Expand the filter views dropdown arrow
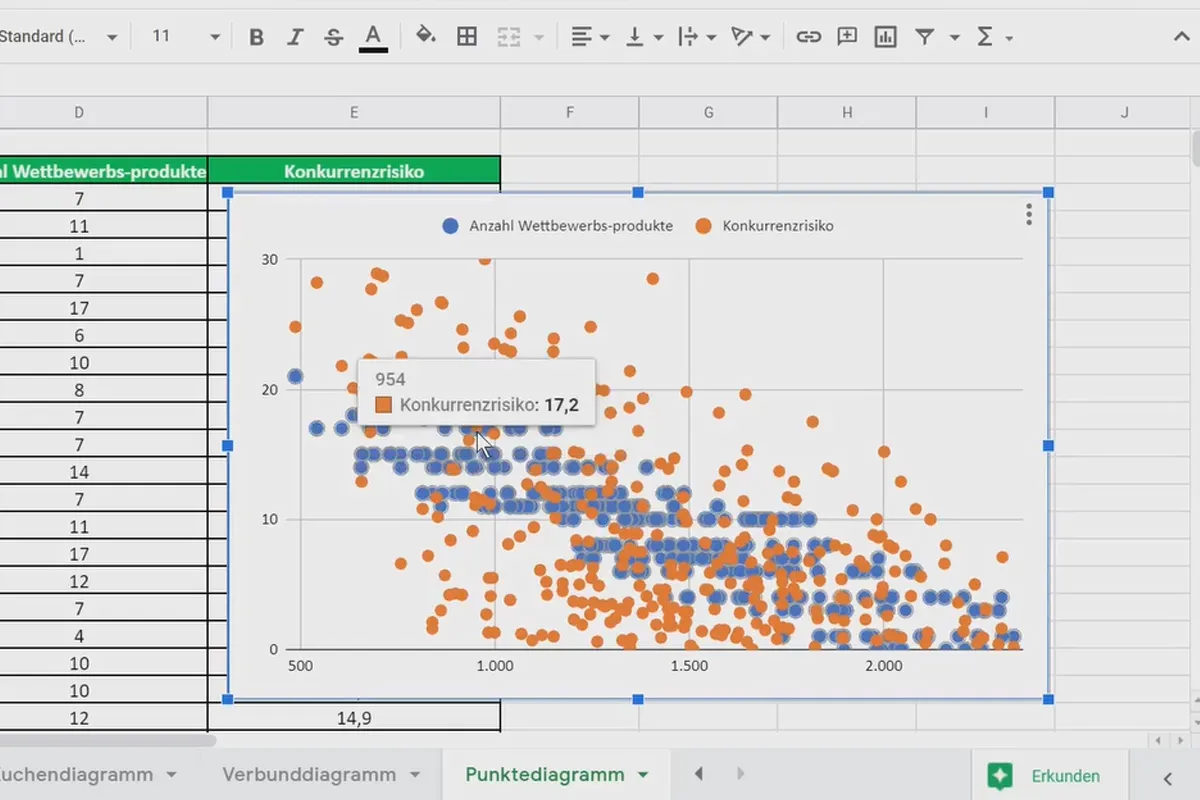 tap(954, 37)
